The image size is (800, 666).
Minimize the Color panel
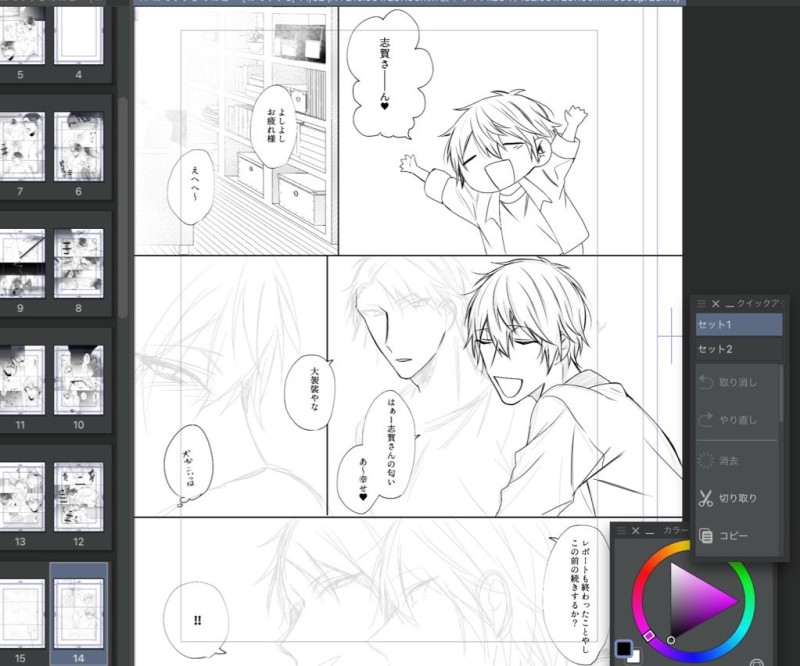point(649,532)
